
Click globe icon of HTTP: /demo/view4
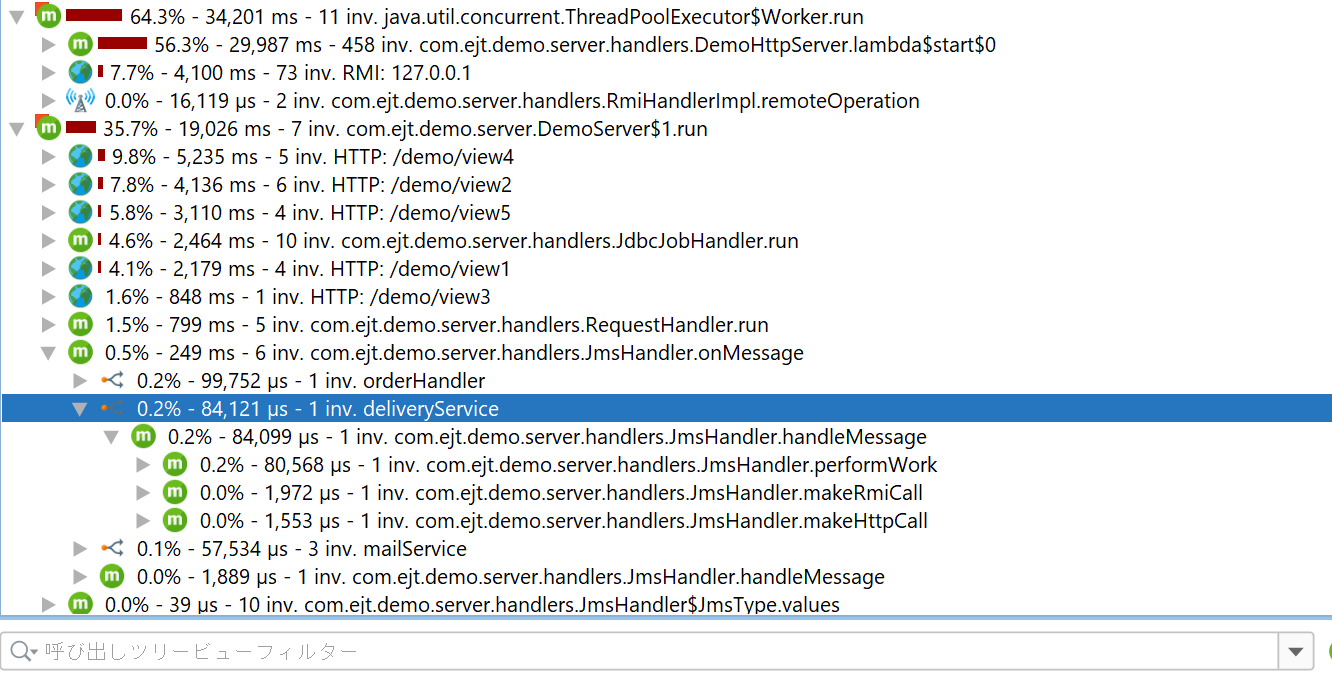80,157
